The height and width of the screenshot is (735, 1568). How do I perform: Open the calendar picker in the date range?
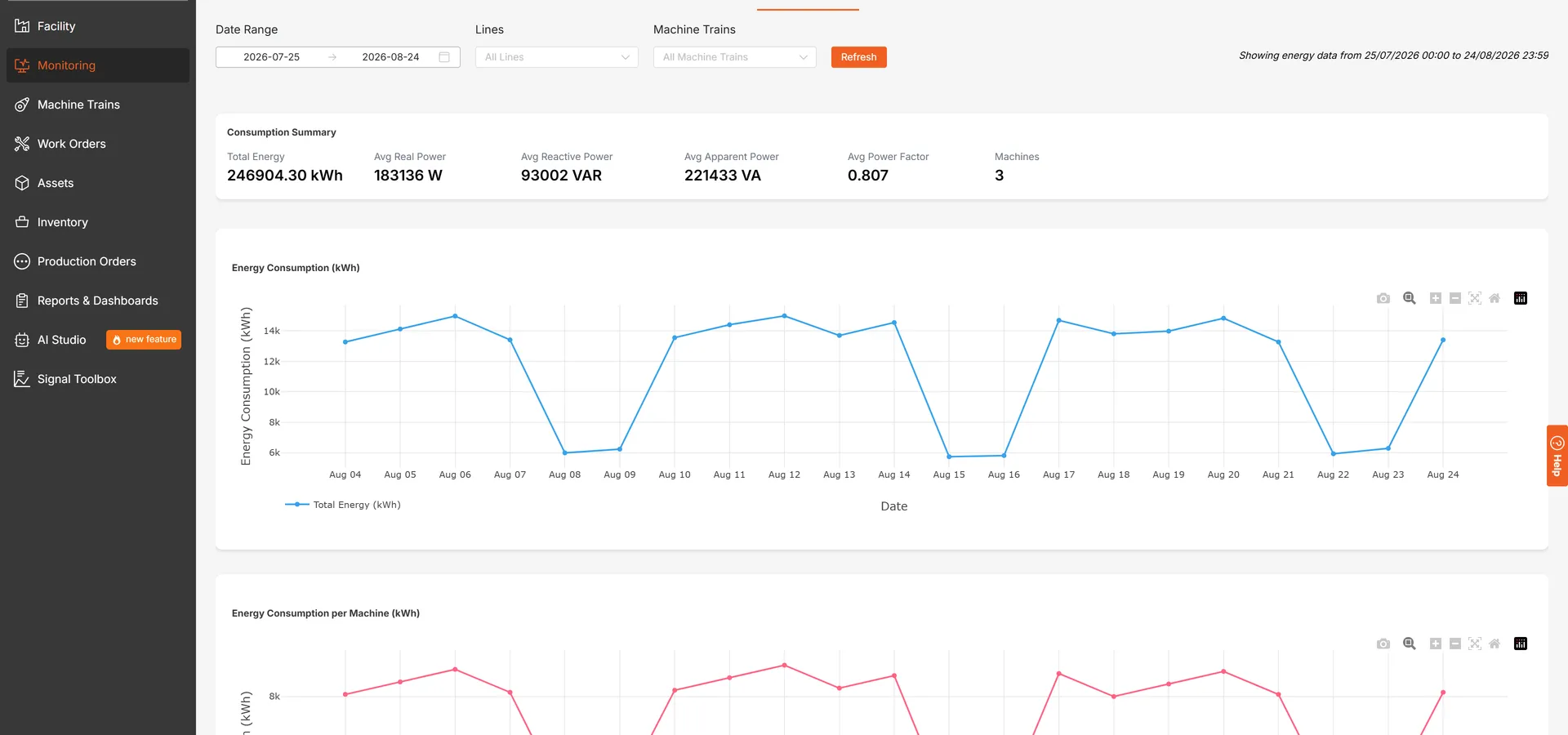pyautogui.click(x=444, y=57)
